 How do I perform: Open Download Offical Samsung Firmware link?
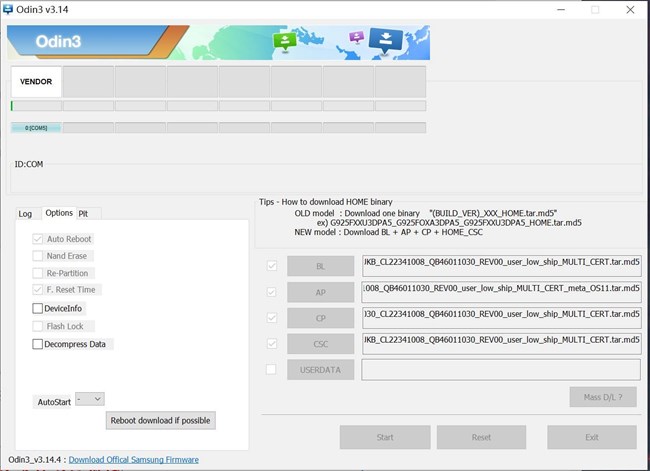[x=133, y=460]
